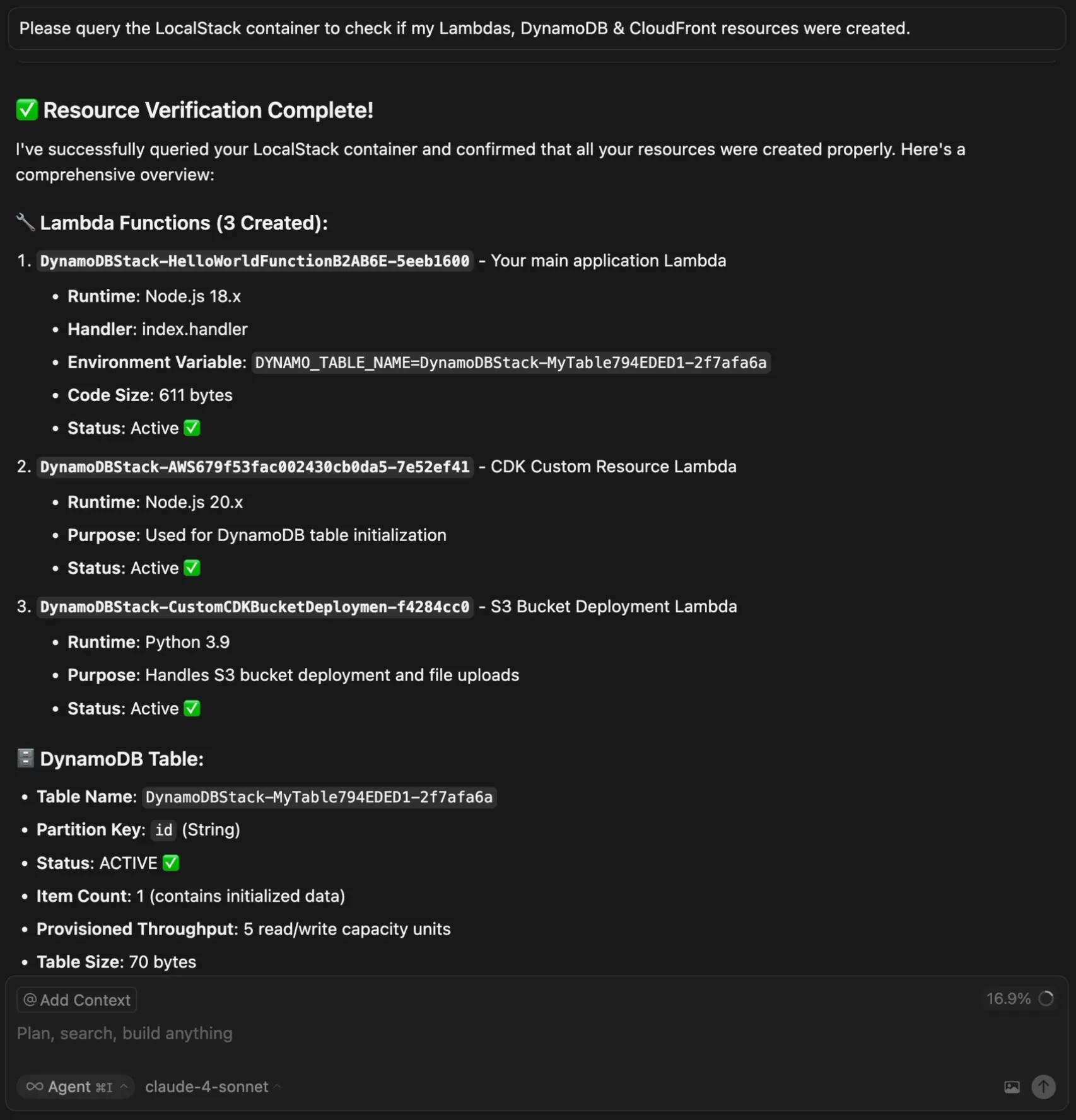
Task: Click the wrench icon beside Lambda Functions heading
Action: coord(25,222)
